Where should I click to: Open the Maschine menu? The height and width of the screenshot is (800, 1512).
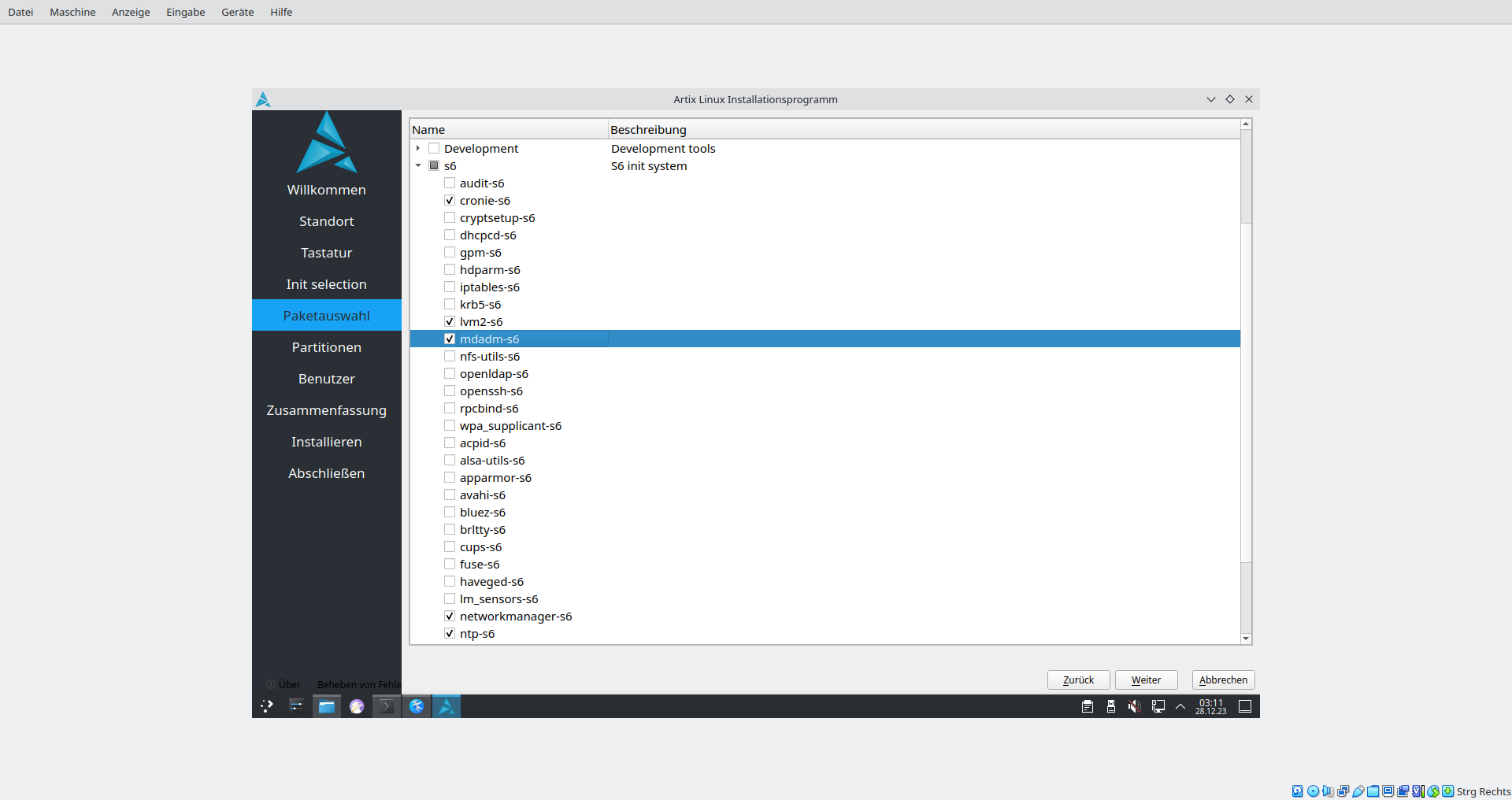(72, 12)
